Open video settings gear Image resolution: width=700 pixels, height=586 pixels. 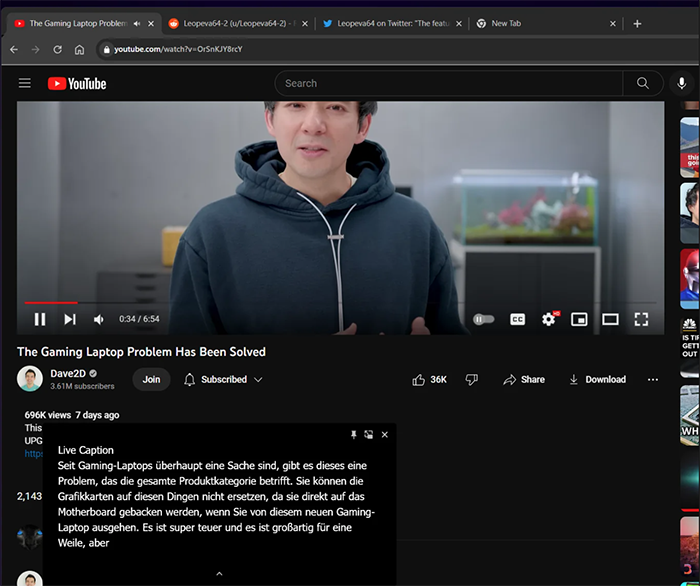click(548, 319)
